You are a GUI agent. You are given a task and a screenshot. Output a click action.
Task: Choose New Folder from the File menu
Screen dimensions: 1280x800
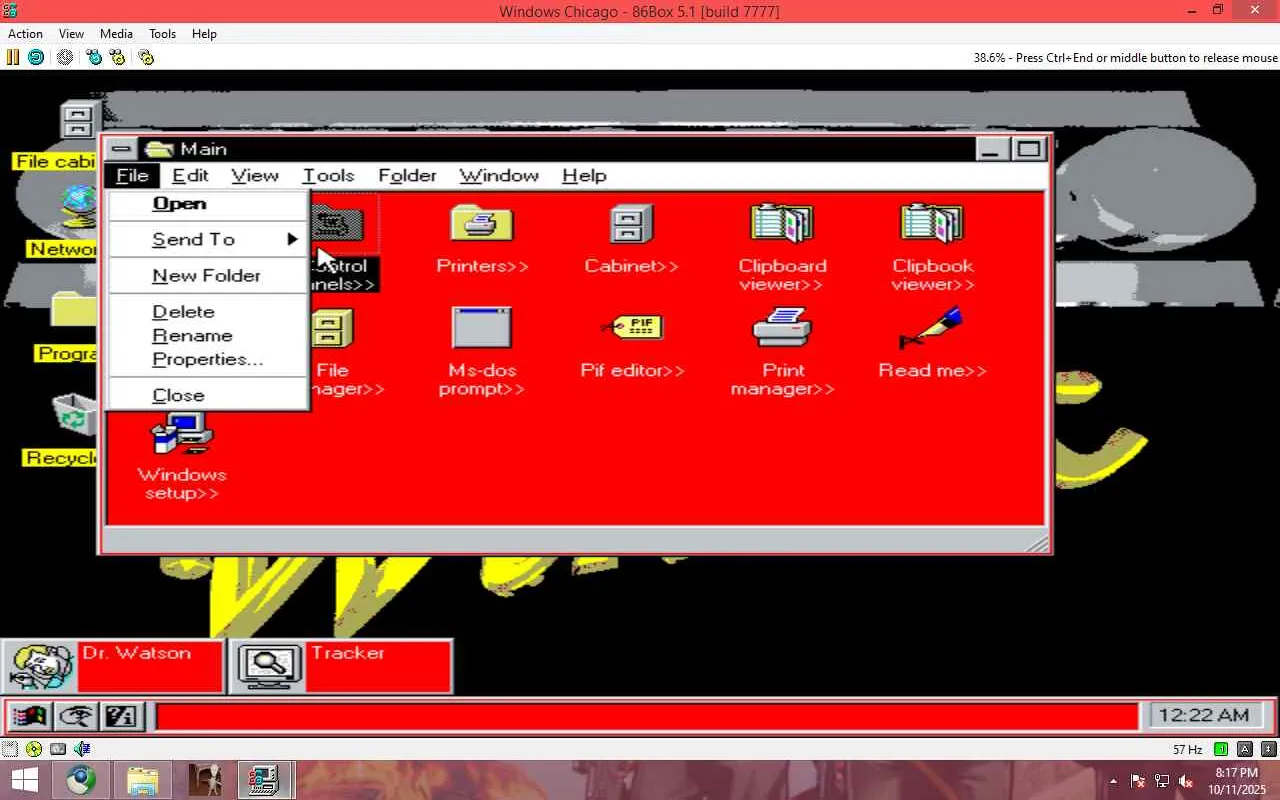[x=207, y=275]
